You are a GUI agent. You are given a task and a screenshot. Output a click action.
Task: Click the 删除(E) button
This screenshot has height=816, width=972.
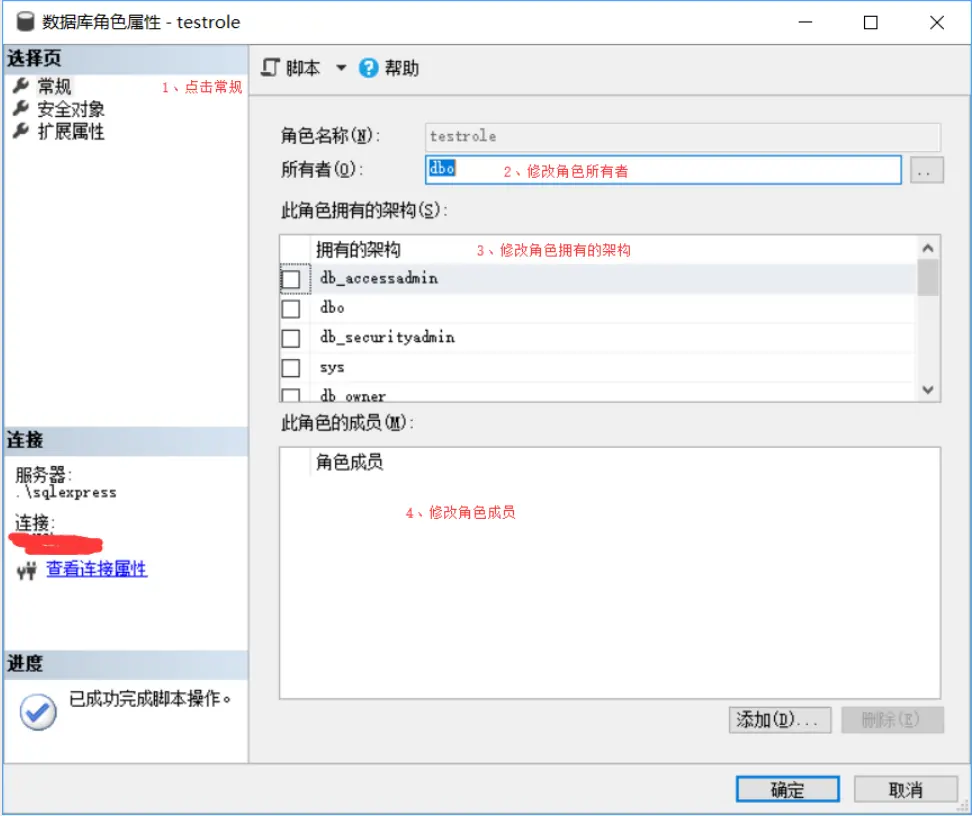tap(892, 720)
